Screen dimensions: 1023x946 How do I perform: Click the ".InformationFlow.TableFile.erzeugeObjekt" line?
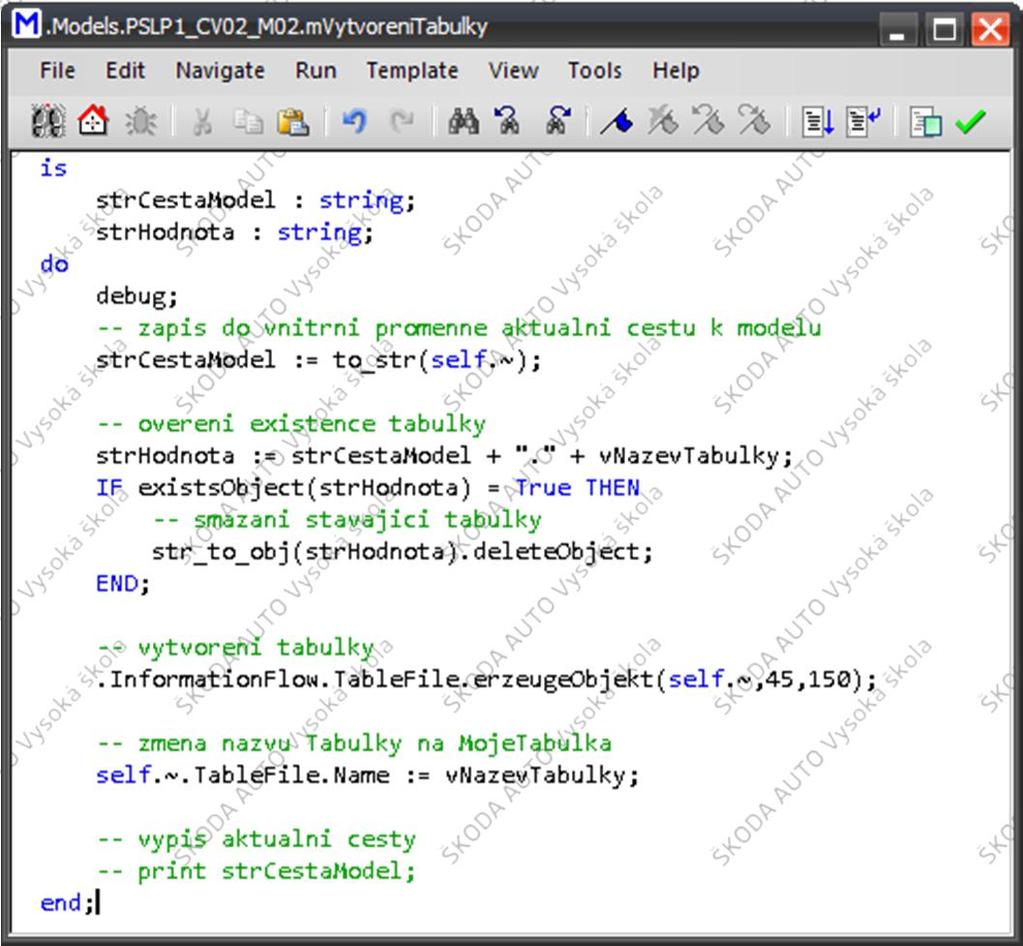pos(487,679)
